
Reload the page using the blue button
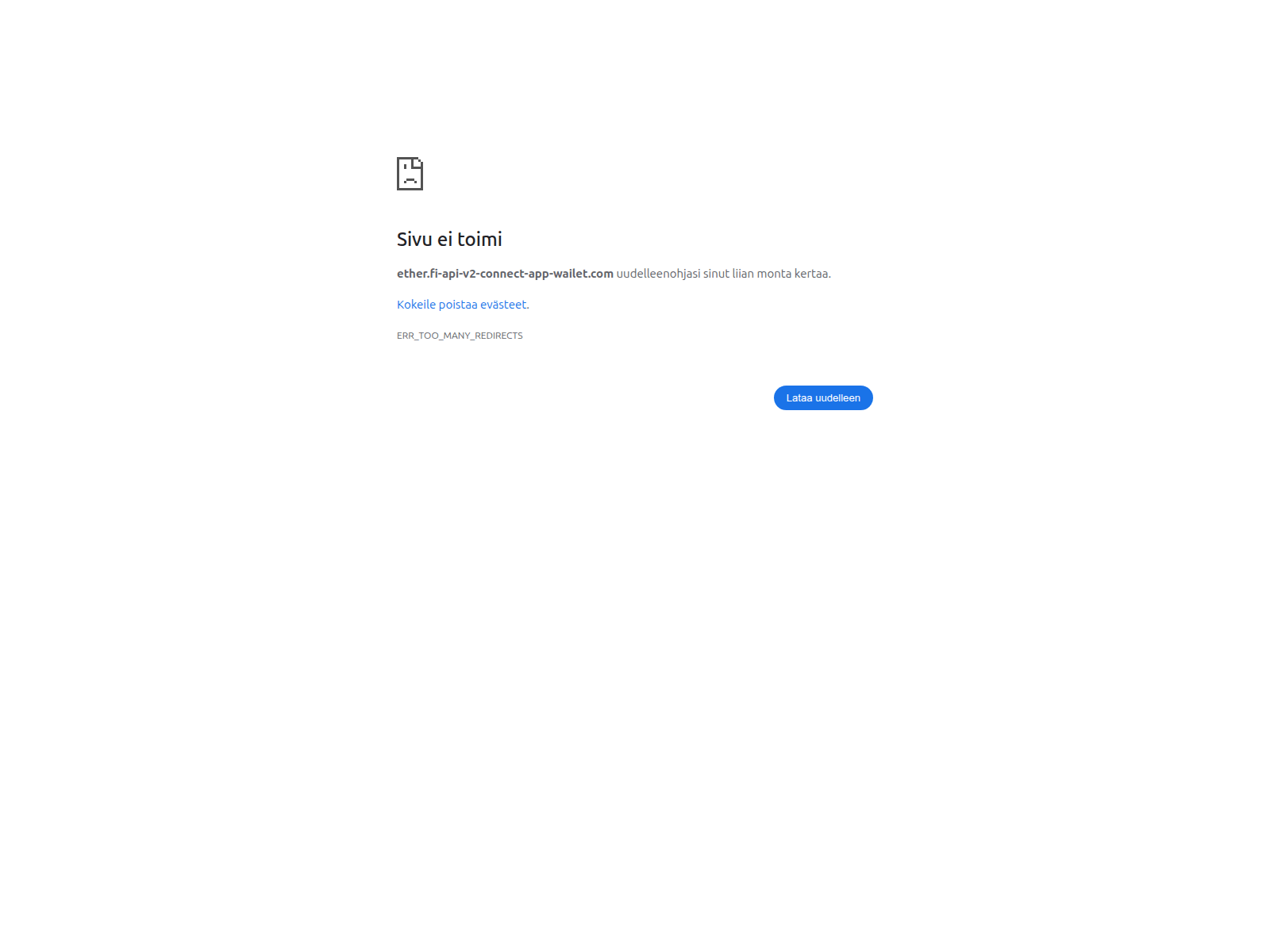823,398
